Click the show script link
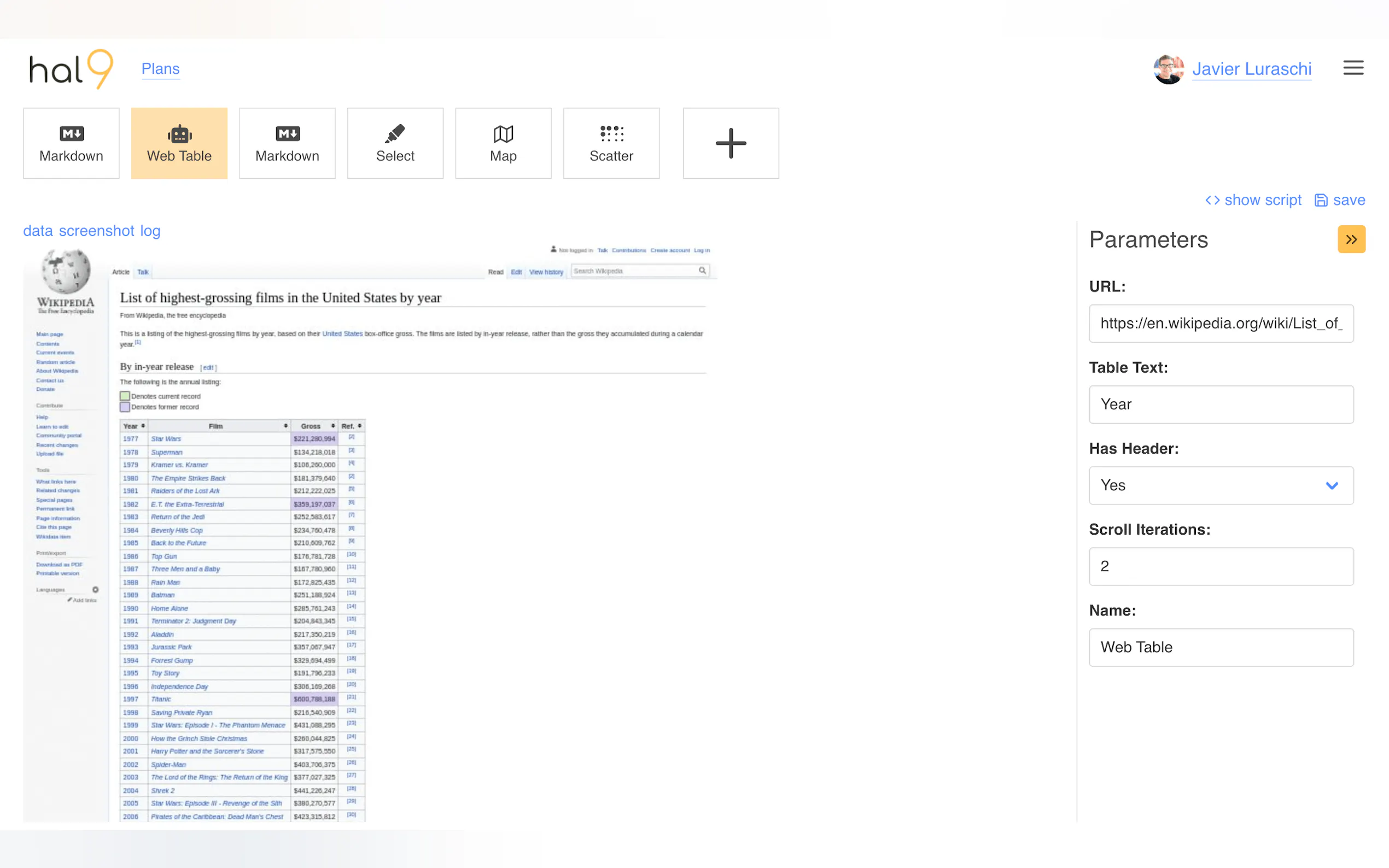1389x868 pixels. pos(1253,200)
